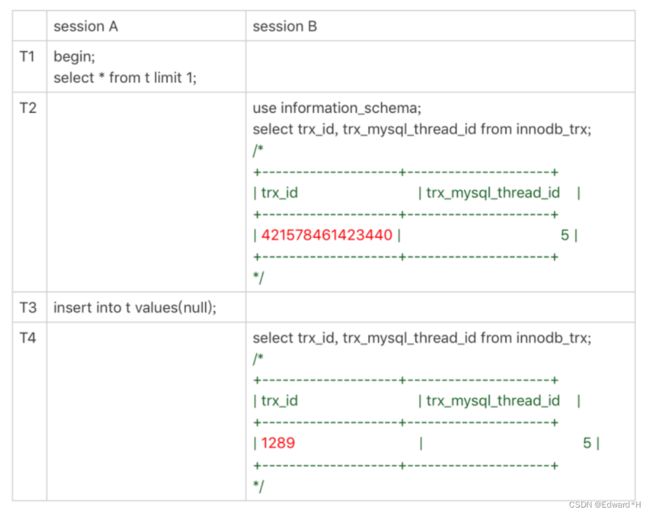The image size is (650, 514).
Task: Select the T2 row label
Action: 28,108
